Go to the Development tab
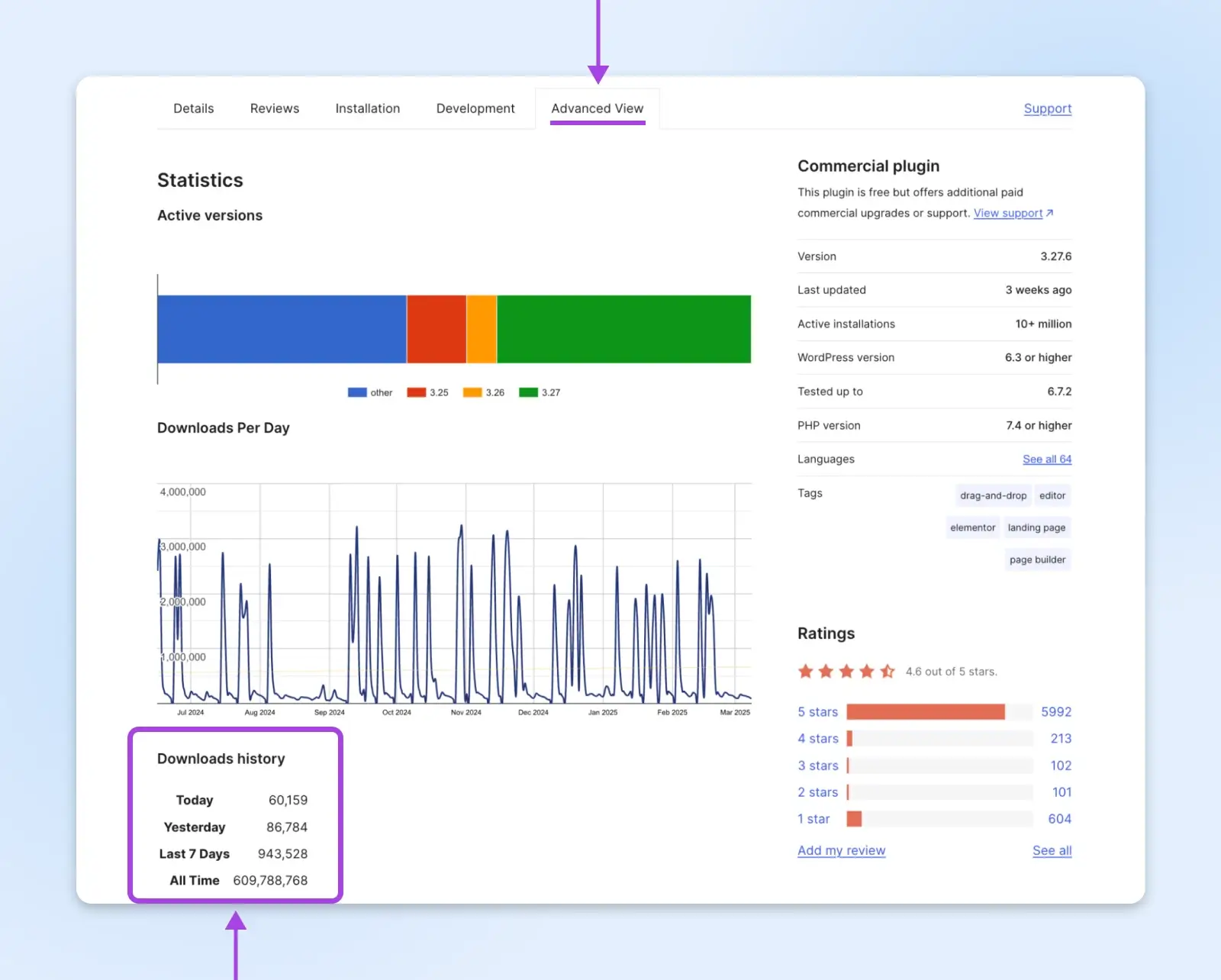 click(x=475, y=108)
